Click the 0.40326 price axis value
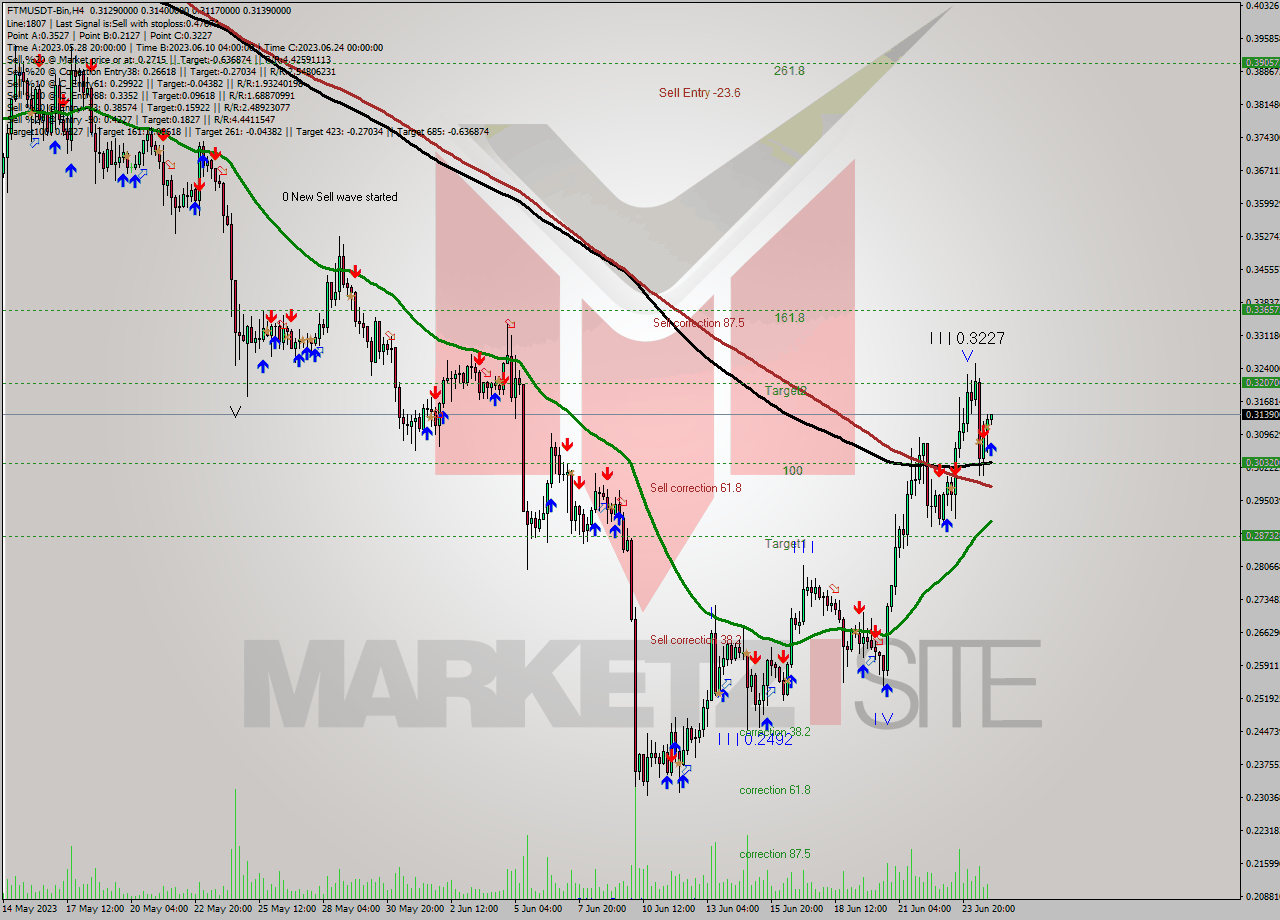The height and width of the screenshot is (920, 1280). coord(1262,6)
